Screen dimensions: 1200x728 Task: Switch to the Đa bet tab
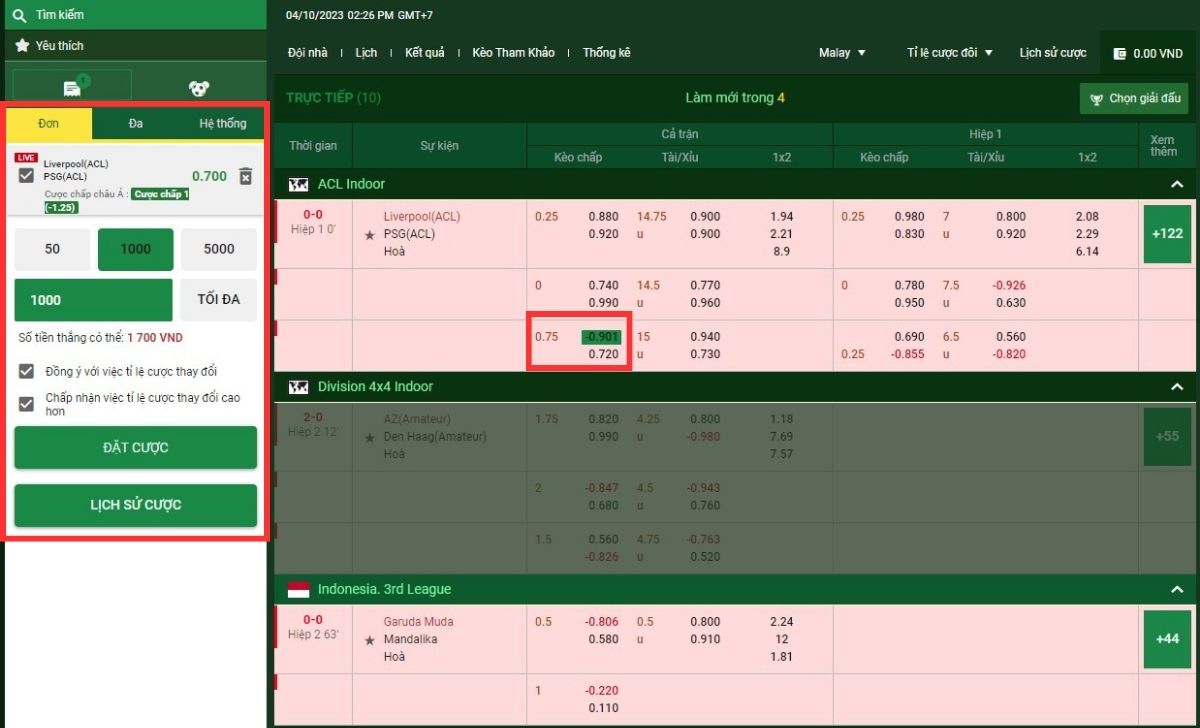point(136,124)
